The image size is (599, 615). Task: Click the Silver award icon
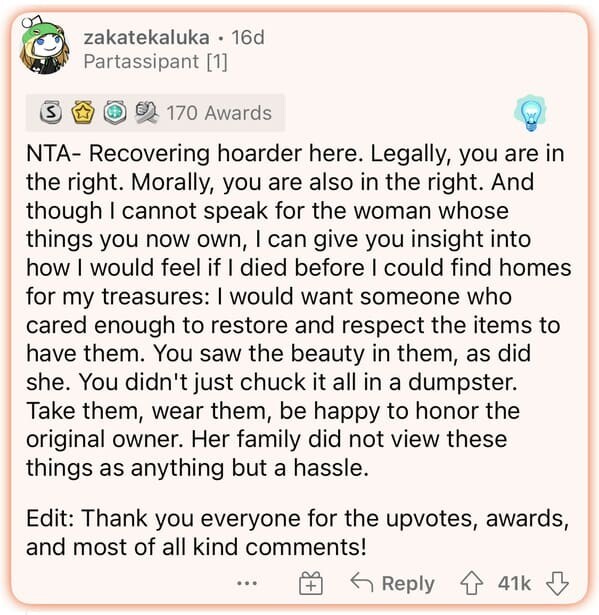(x=51, y=113)
